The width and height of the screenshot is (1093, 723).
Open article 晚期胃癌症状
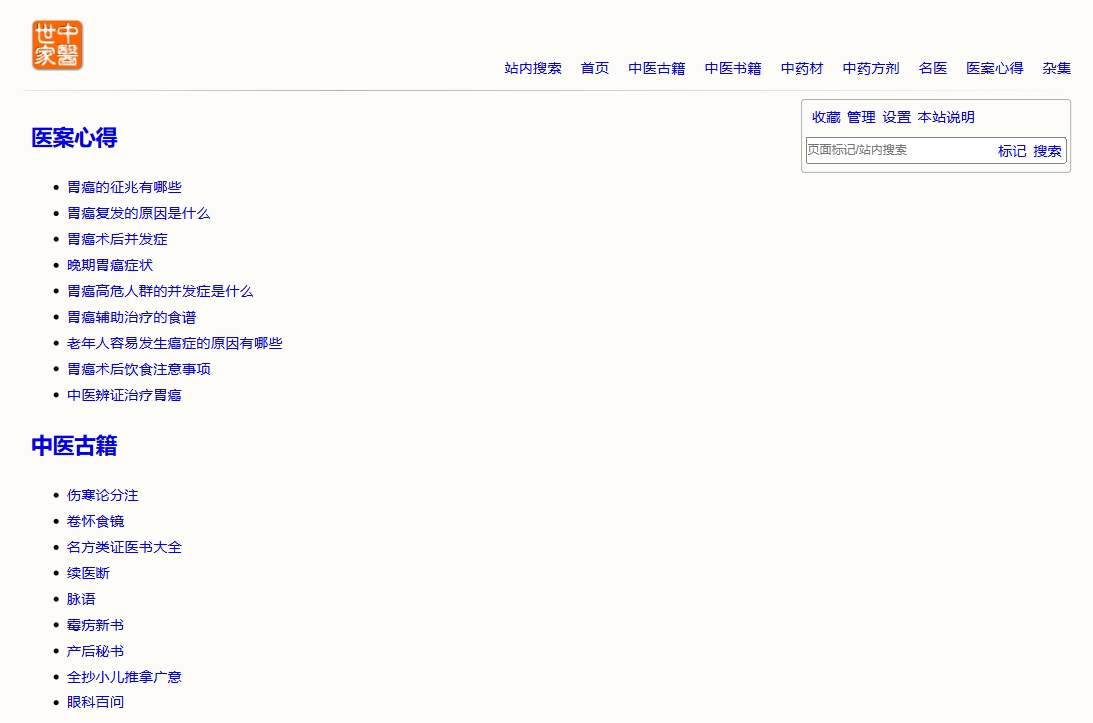(109, 265)
